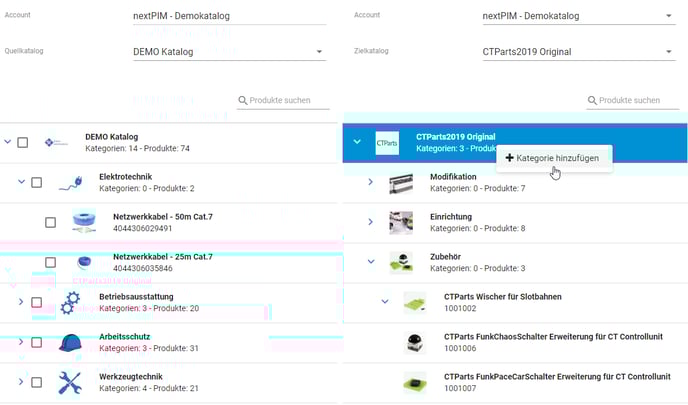This screenshot has width=688, height=405.
Task: Focus the source Produkte suchen field
Action: pyautogui.click(x=283, y=100)
